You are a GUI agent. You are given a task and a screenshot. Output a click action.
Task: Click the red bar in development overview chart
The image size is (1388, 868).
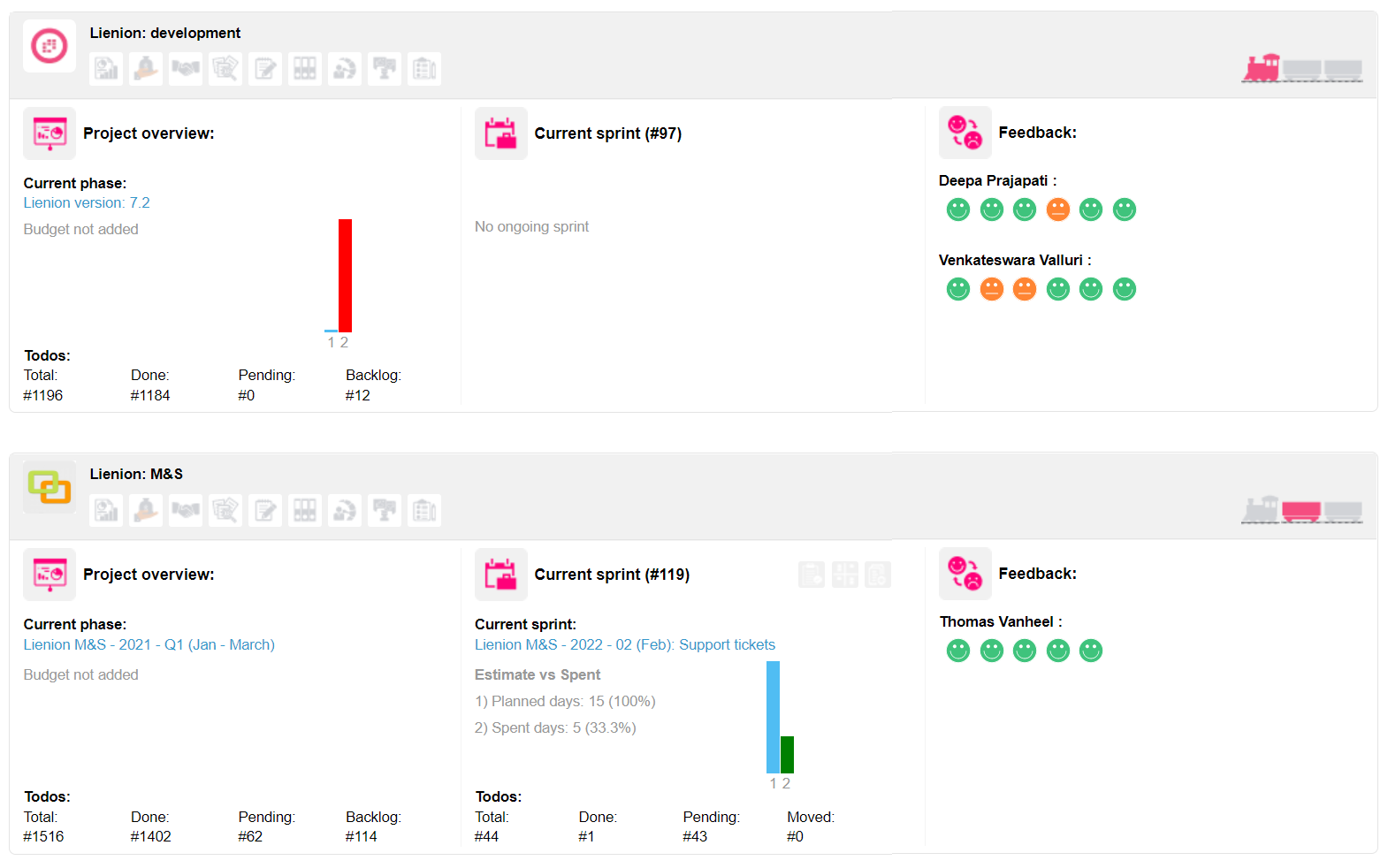click(345, 275)
